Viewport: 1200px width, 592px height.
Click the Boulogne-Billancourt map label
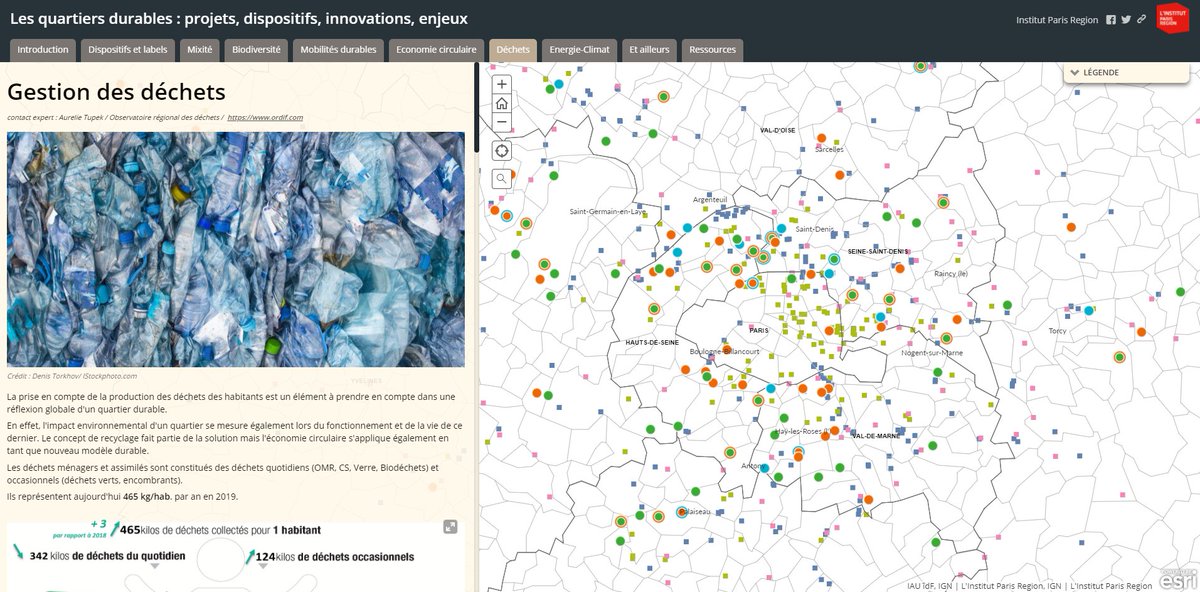[x=724, y=352]
